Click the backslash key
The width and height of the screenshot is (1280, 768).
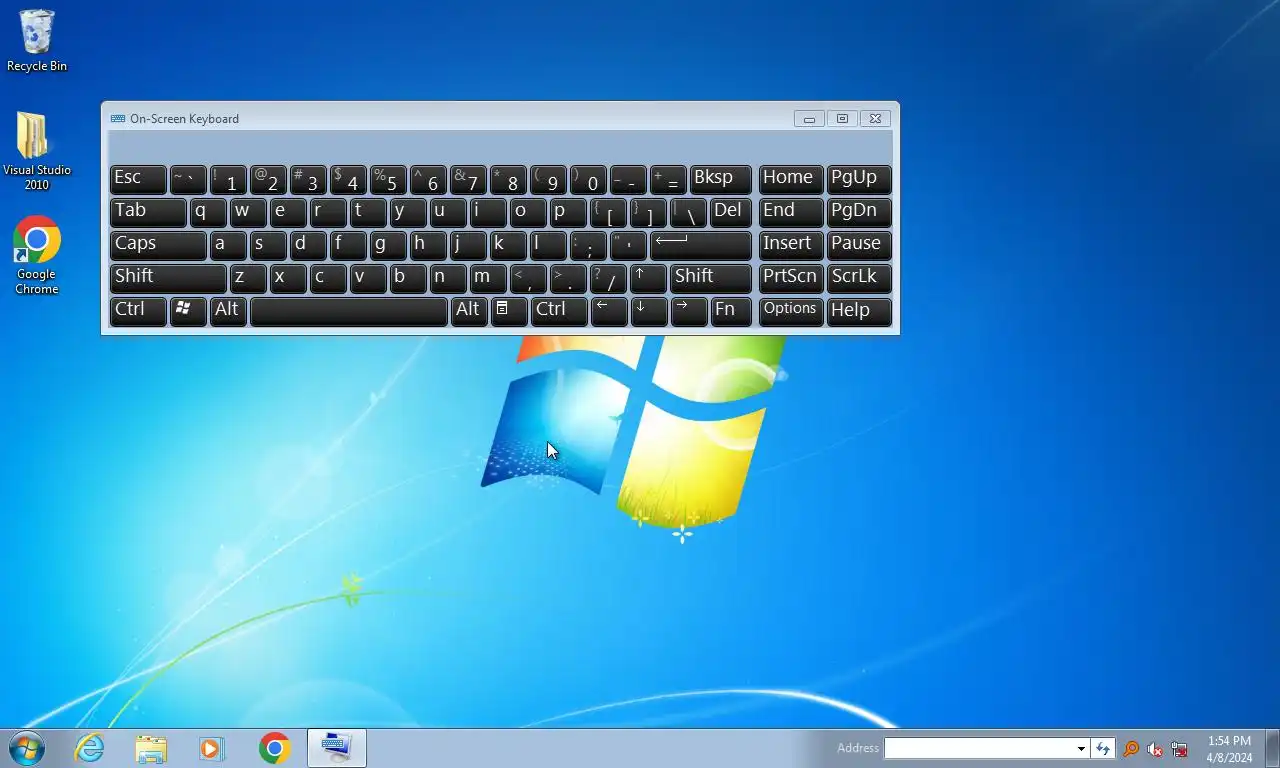click(689, 211)
